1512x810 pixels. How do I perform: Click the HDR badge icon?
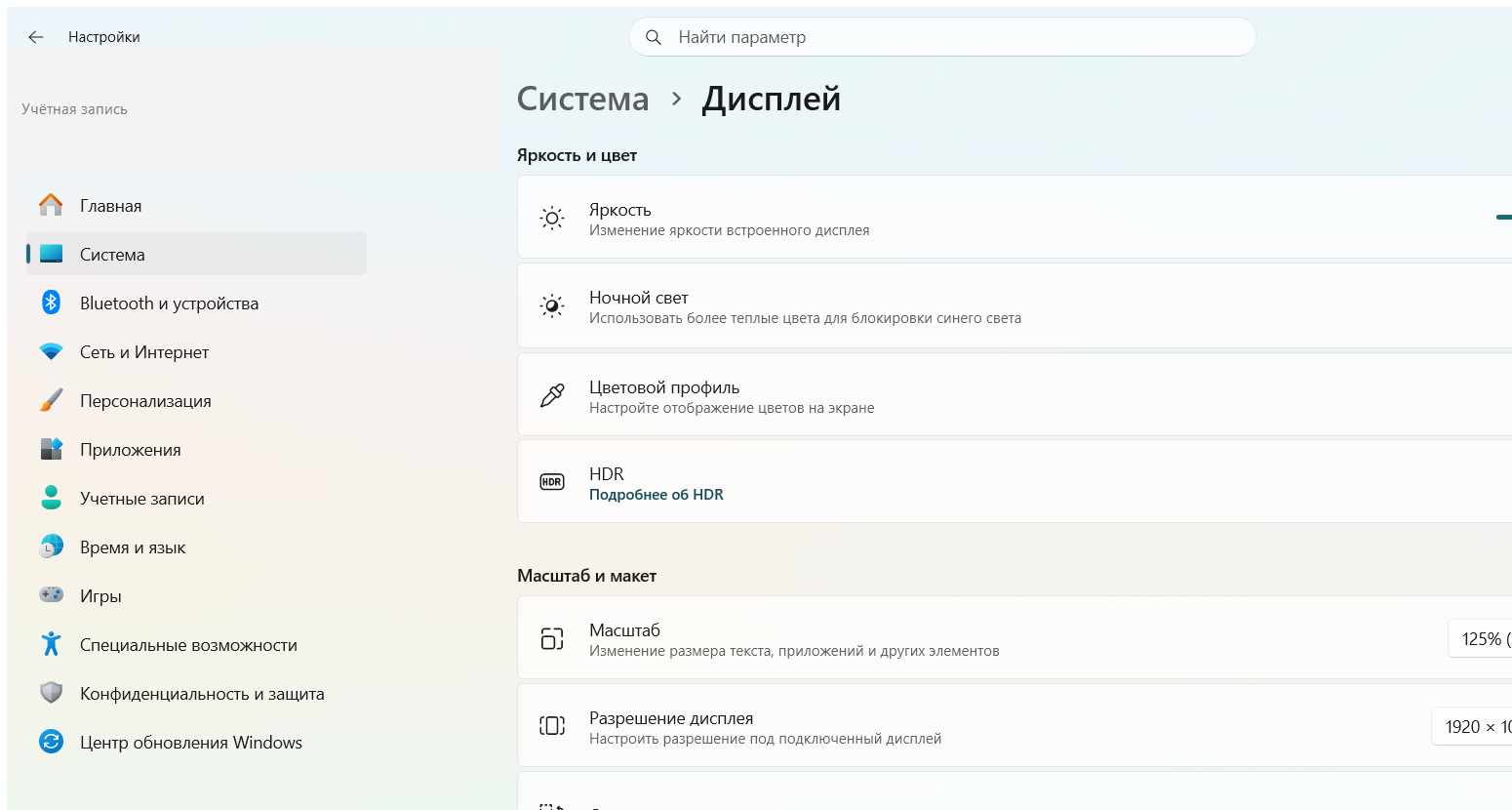pos(552,482)
